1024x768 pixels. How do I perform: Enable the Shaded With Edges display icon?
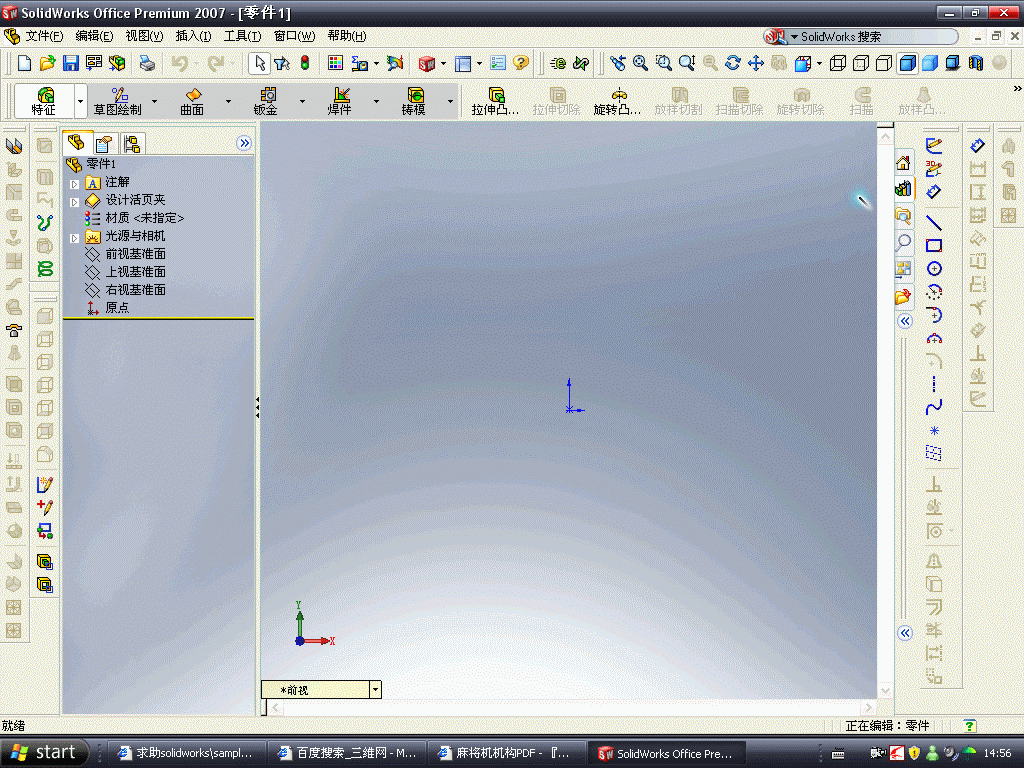(907, 63)
